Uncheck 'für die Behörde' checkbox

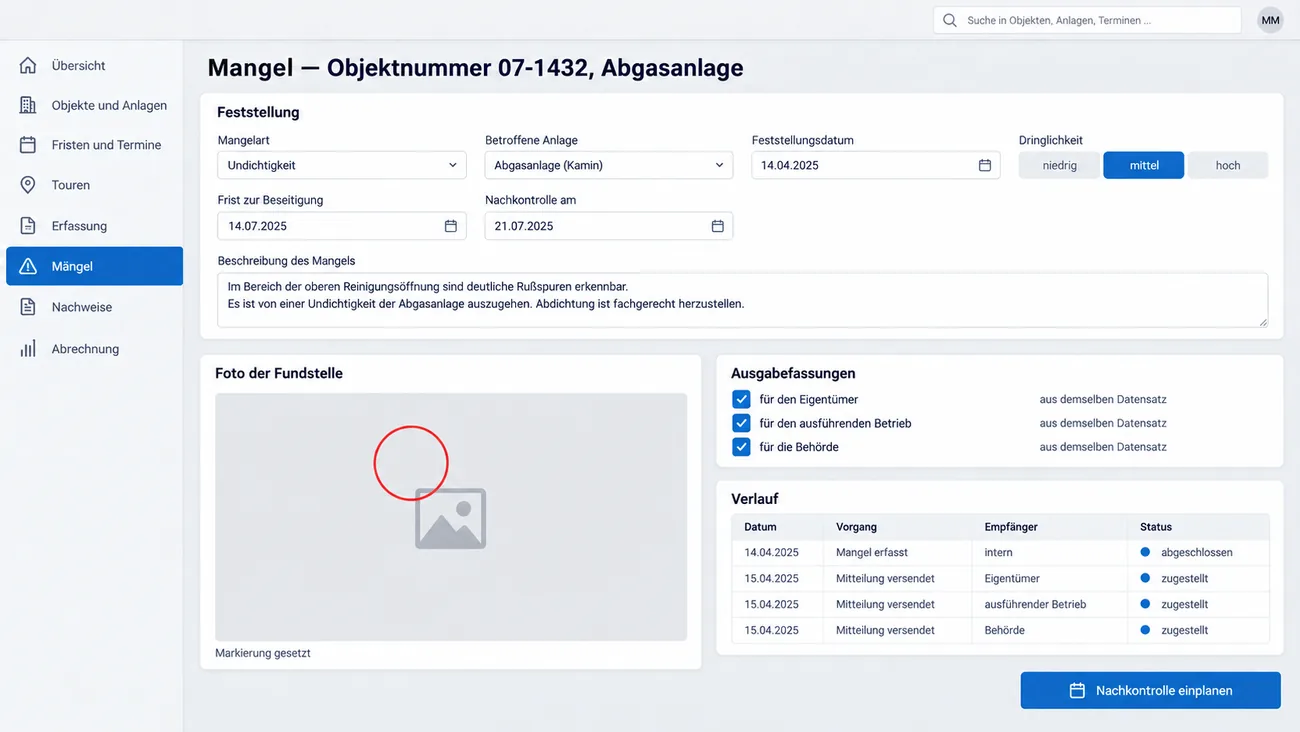tap(741, 447)
